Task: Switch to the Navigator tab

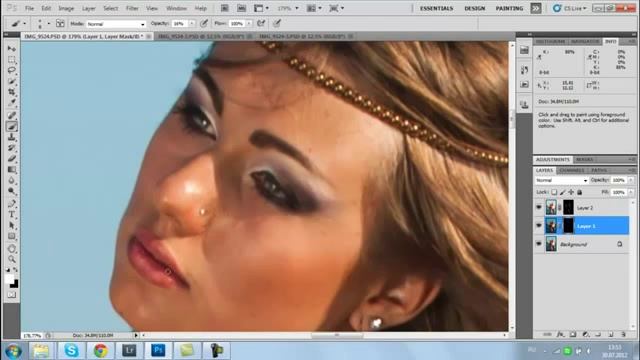Action: click(585, 42)
